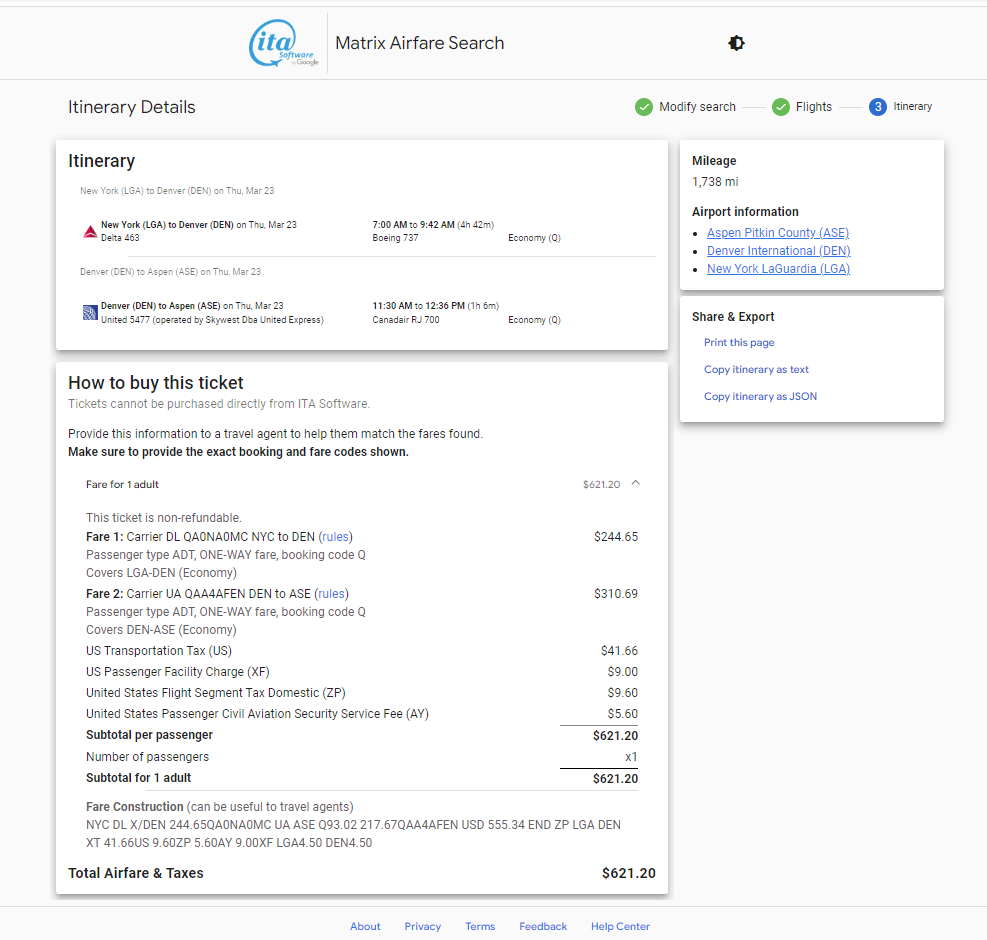The height and width of the screenshot is (940, 987).
Task: View rules for Fare 2 UA
Action: [x=331, y=594]
